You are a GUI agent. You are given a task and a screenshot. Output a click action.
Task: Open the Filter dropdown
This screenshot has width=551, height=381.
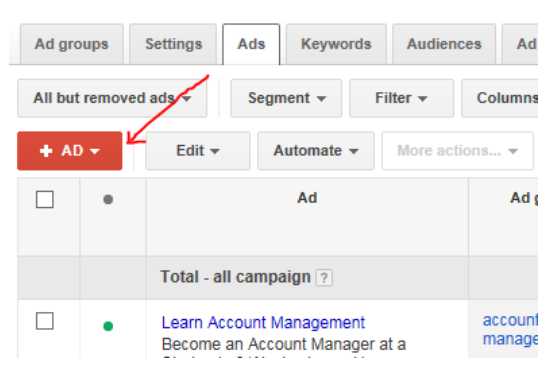coord(401,98)
